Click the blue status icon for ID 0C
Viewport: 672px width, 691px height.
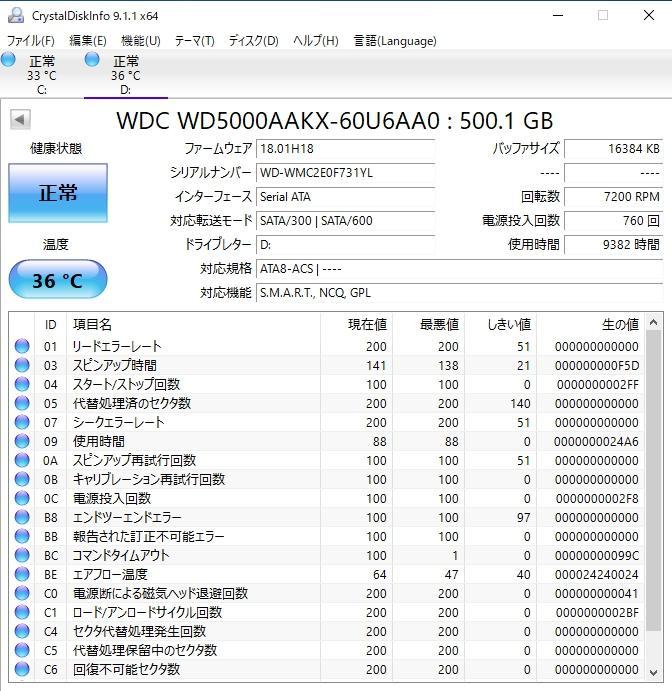point(22,498)
